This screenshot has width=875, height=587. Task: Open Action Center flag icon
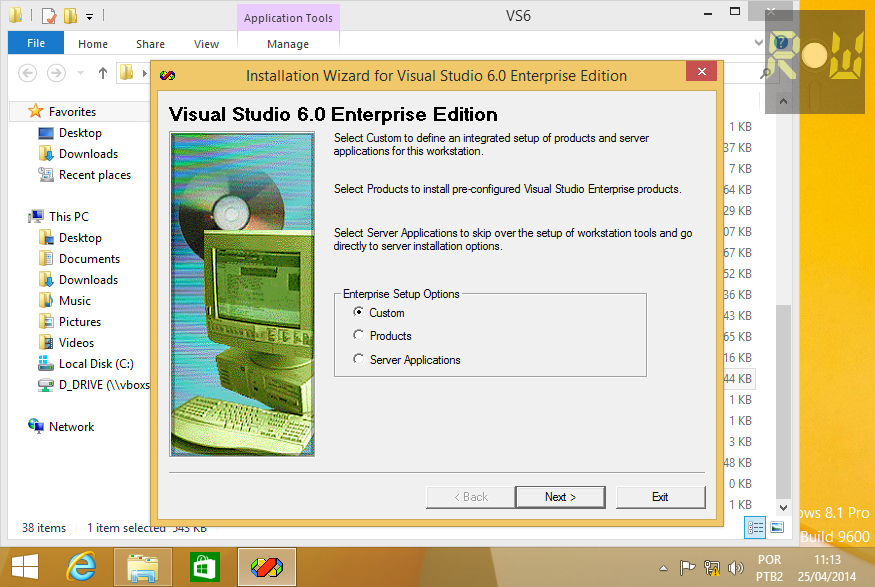click(687, 568)
